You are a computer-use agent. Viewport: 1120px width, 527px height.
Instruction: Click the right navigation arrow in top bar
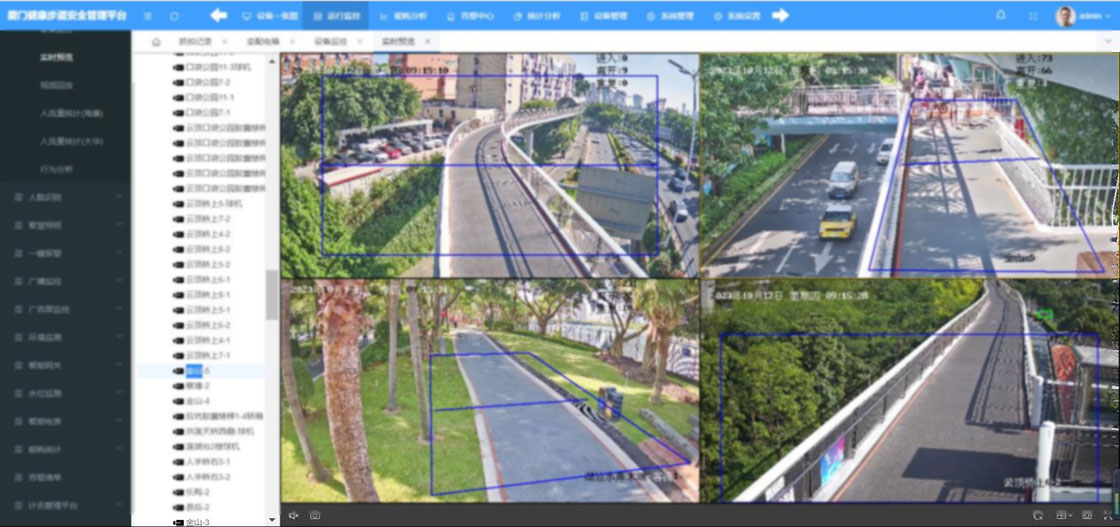[781, 16]
